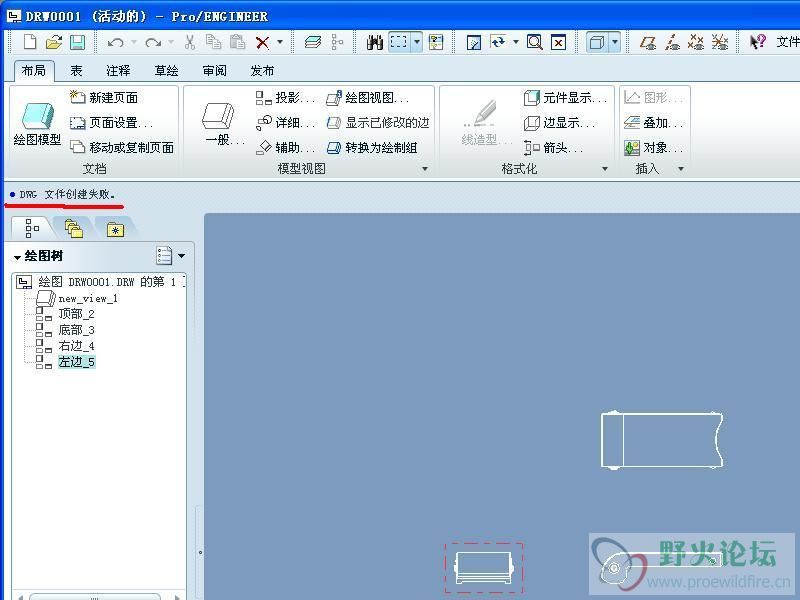Click 页面设置 button
Viewport: 800px width, 600px height.
(111, 122)
